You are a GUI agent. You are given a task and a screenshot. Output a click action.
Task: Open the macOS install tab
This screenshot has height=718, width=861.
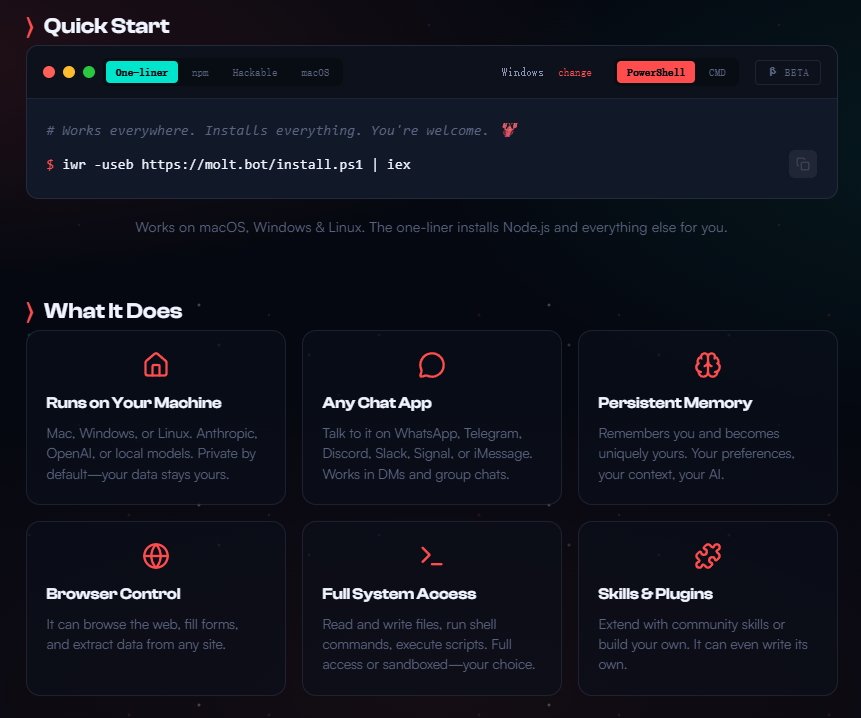[x=315, y=72]
